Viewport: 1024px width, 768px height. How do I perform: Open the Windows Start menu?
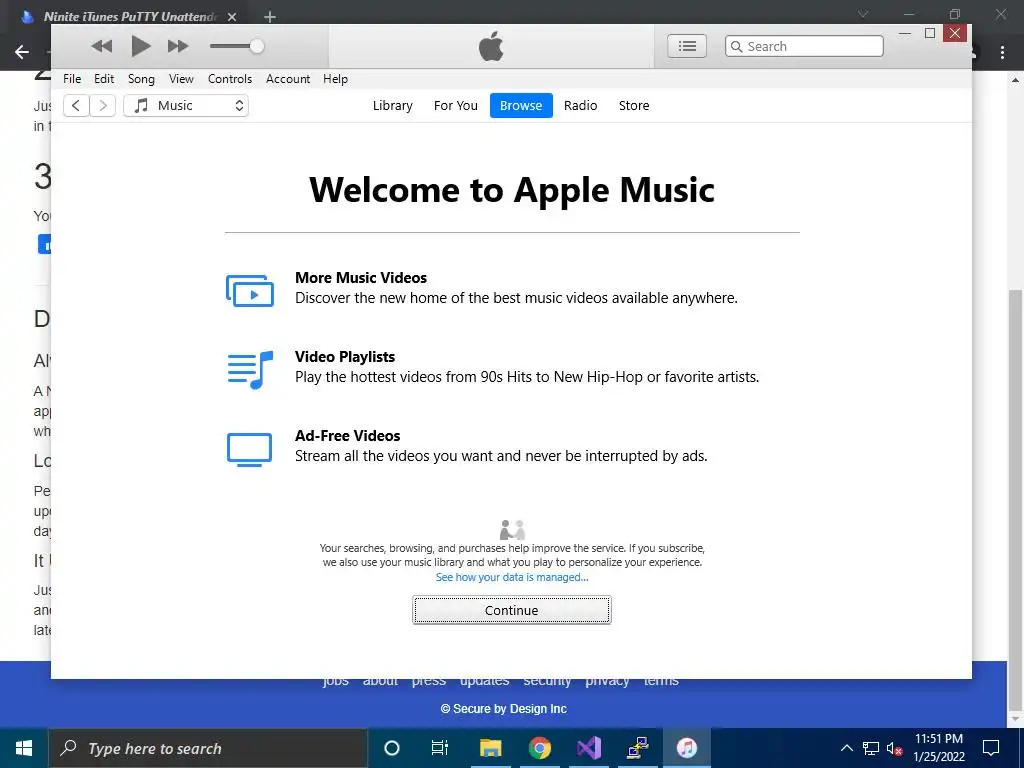(x=24, y=748)
